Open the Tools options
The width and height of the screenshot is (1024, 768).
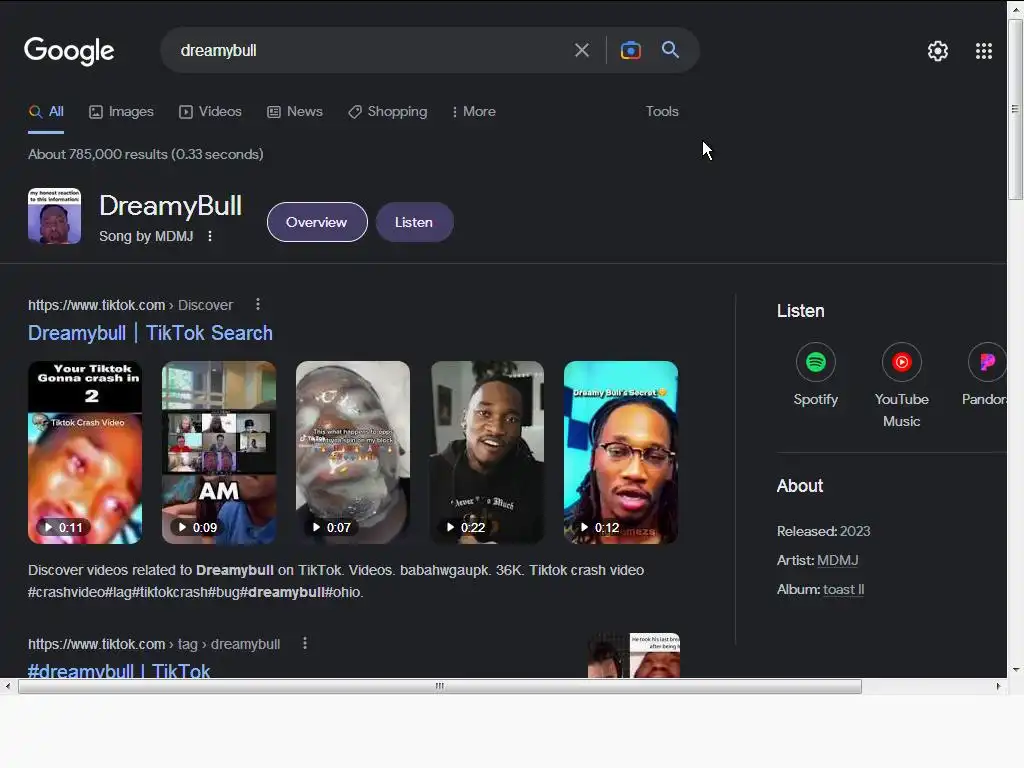pos(662,112)
